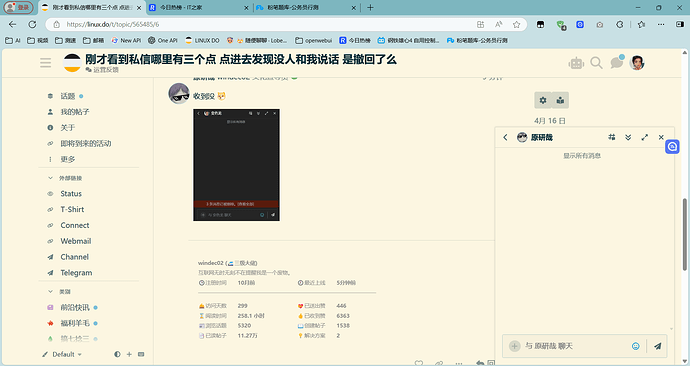Viewport: 690px width, 366px height.
Task: Open the 邮箱 bookmark folder
Action: [x=93, y=40]
